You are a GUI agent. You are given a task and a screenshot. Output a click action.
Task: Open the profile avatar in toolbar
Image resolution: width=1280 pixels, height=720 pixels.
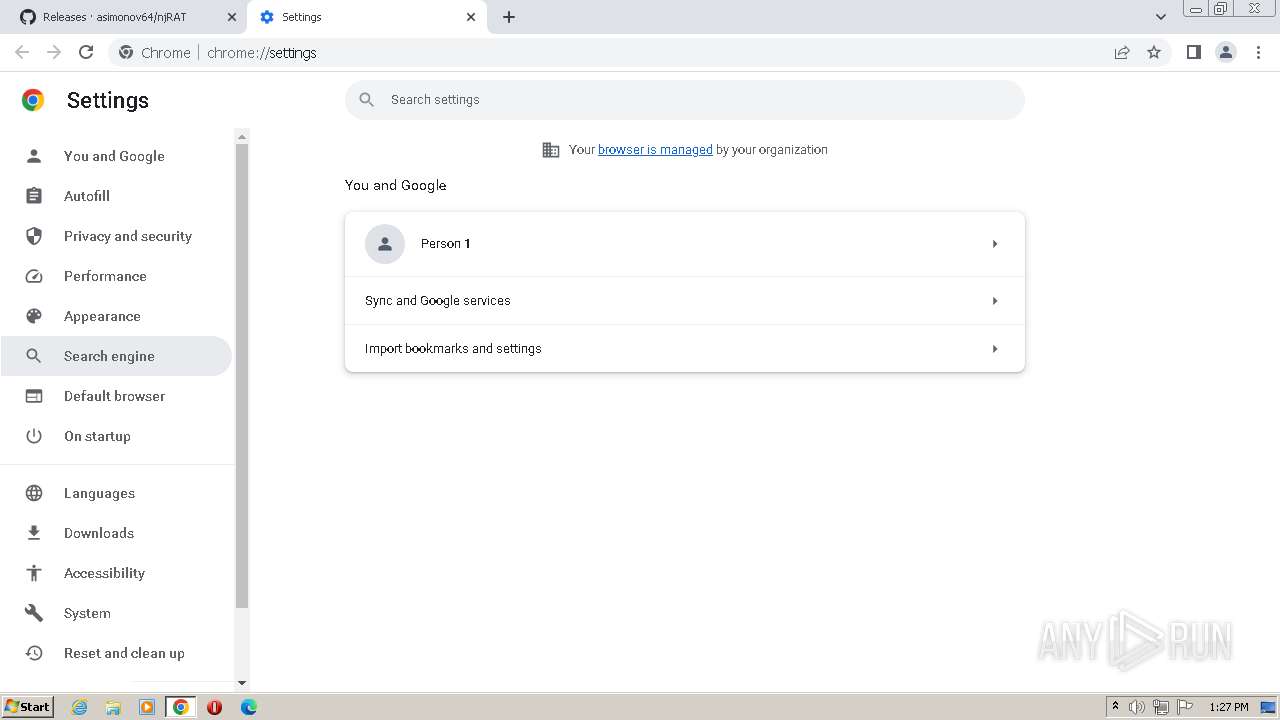pyautogui.click(x=1226, y=52)
